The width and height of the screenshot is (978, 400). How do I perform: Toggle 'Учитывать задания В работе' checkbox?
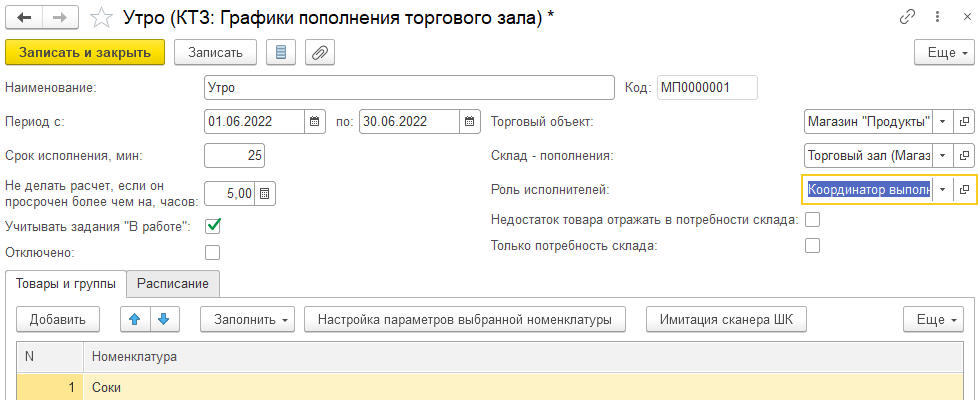[212, 226]
